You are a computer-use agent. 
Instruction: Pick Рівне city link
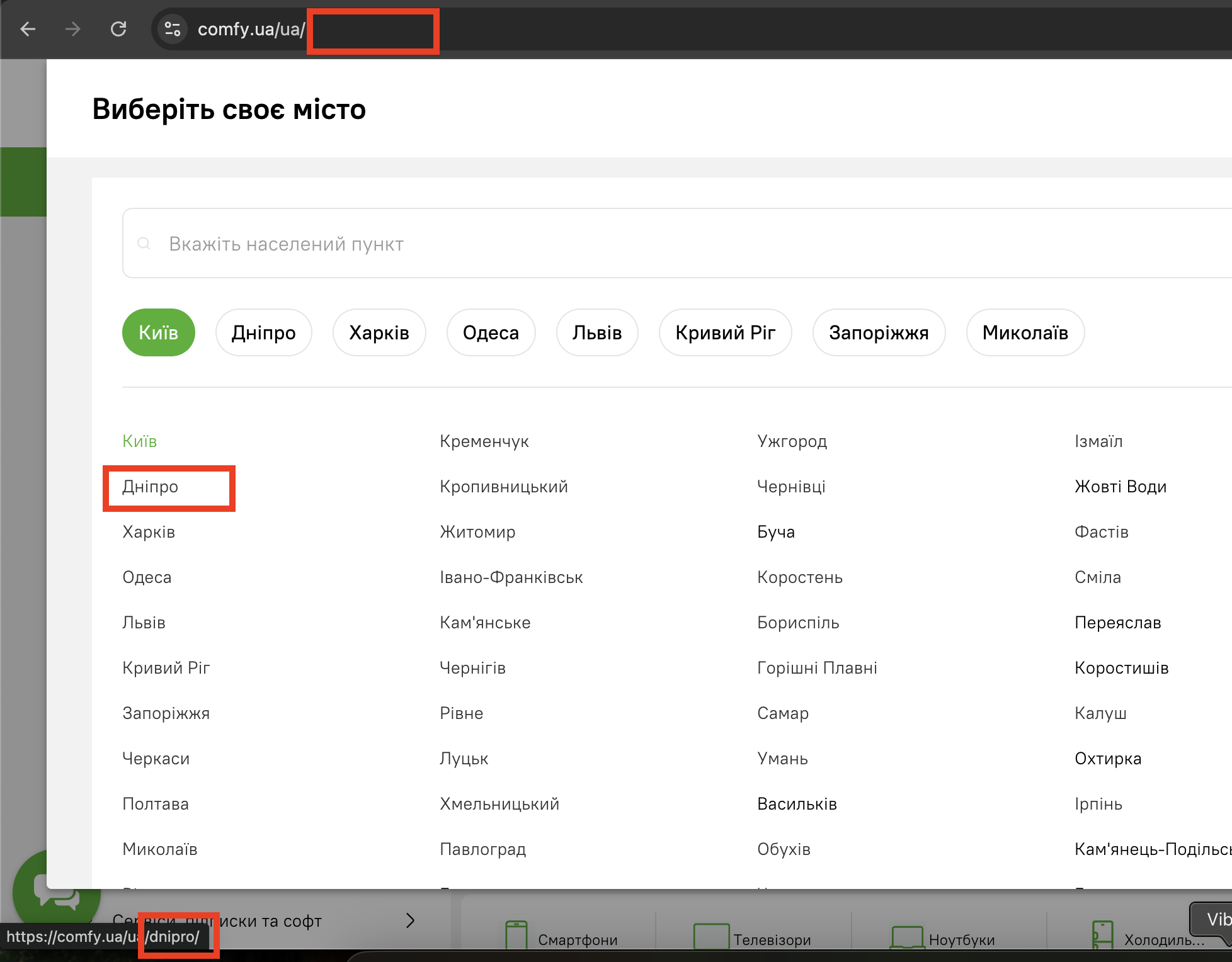click(x=462, y=713)
